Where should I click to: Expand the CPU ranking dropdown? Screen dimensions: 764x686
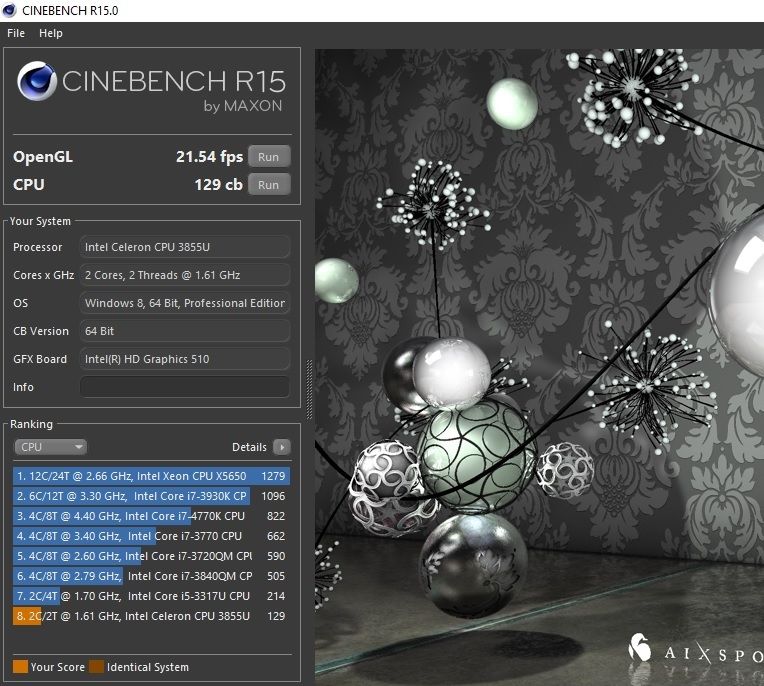click(x=50, y=447)
